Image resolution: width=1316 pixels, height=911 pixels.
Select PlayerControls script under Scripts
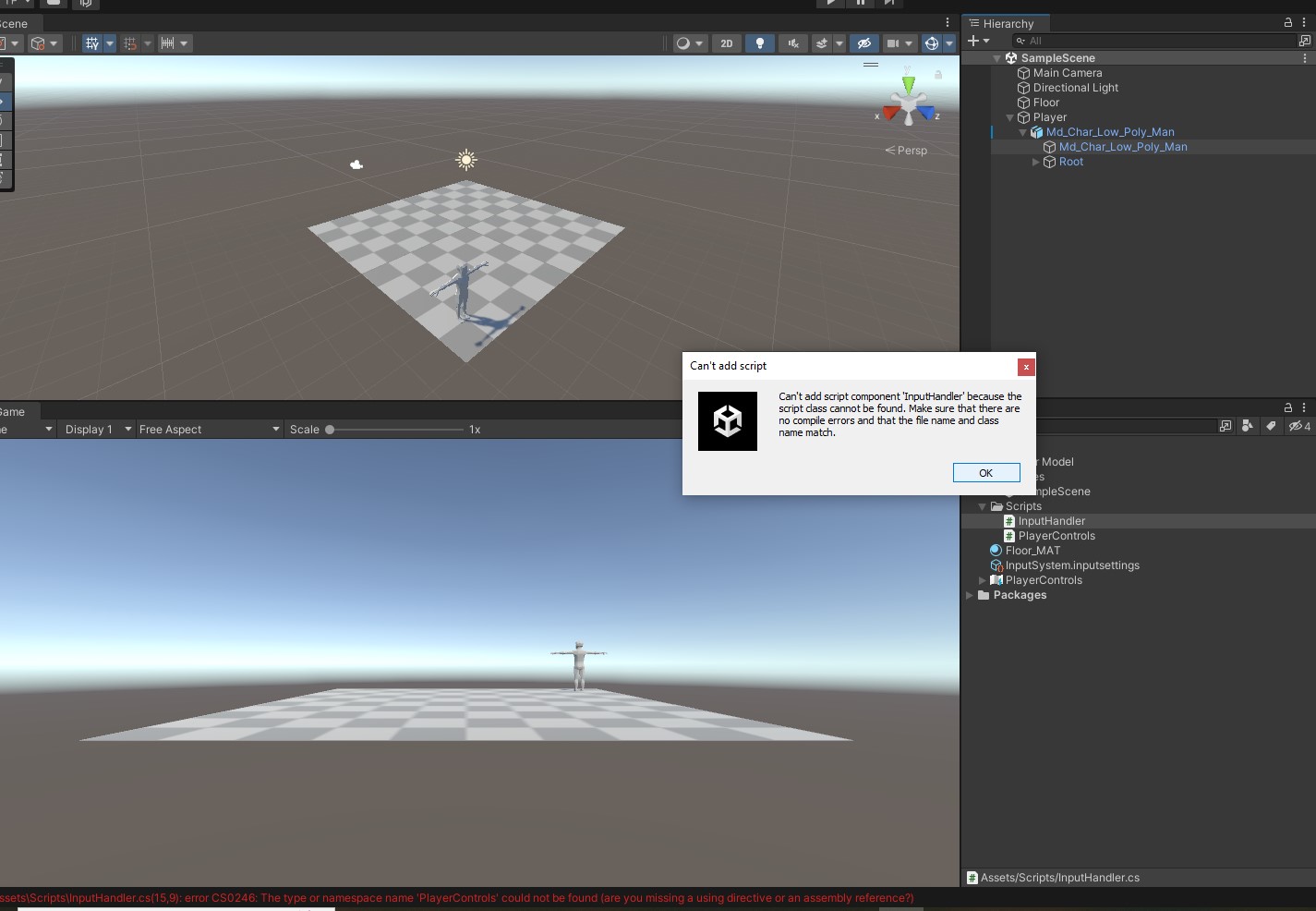1056,536
